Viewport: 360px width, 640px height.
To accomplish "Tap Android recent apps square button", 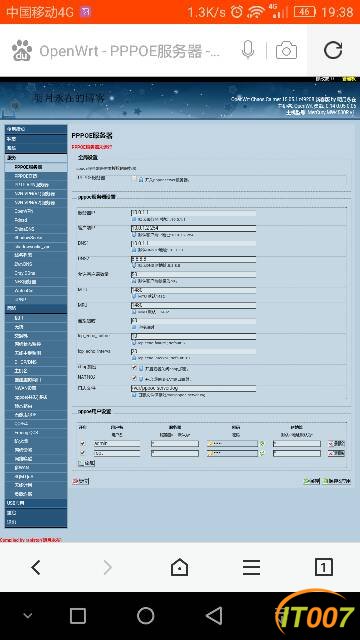I will tap(78, 616).
